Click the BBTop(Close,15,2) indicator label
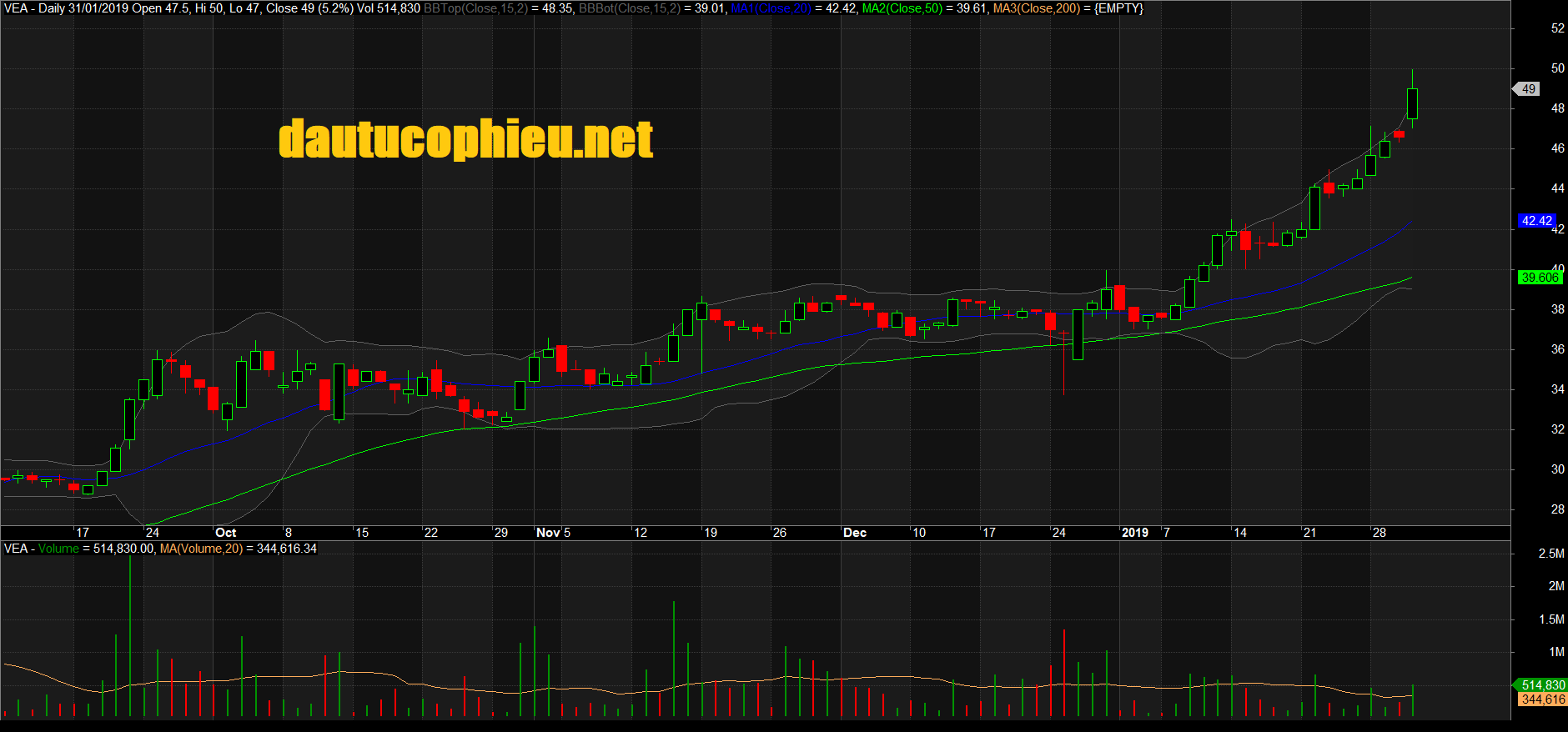 475,8
